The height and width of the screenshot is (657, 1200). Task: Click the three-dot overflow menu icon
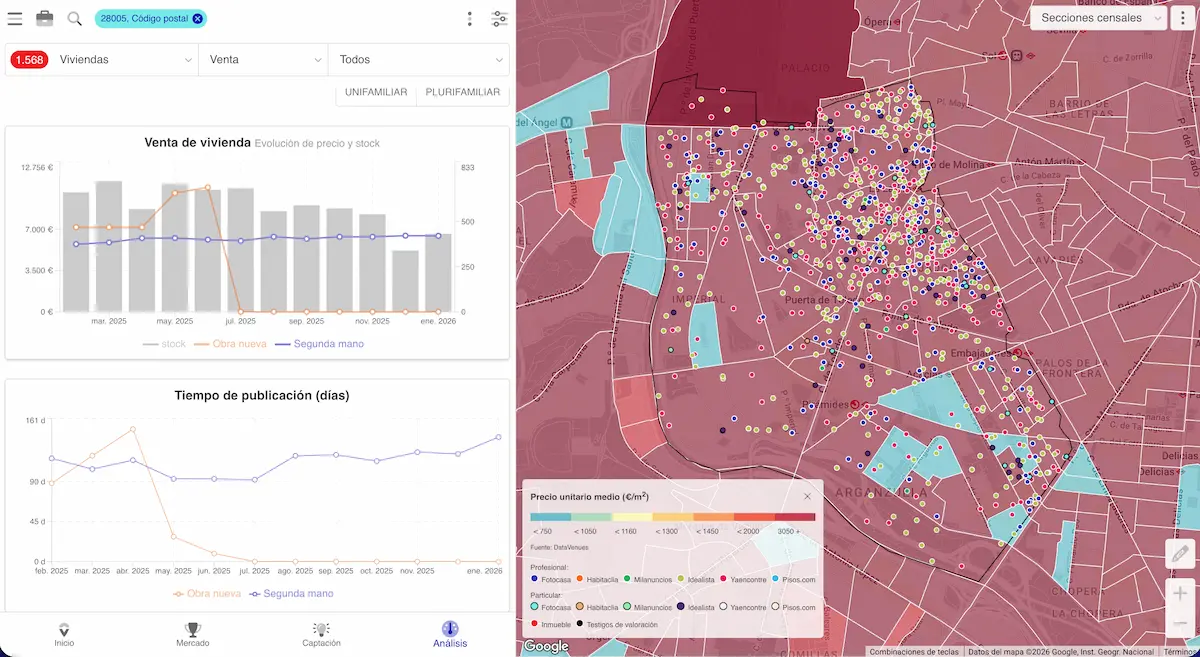pyautogui.click(x=470, y=18)
